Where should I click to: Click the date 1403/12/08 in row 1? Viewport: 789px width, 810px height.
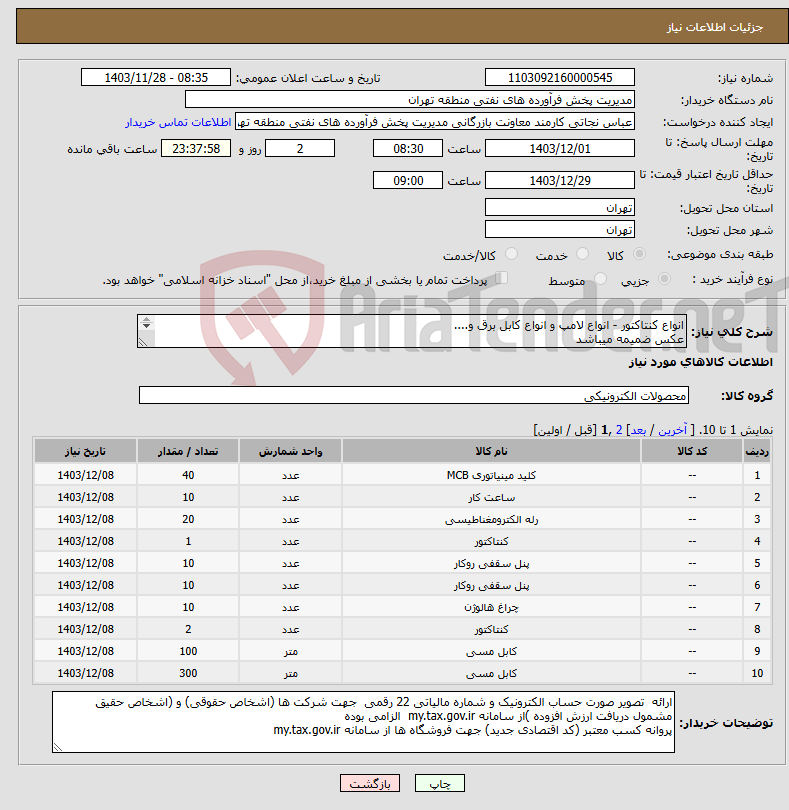(86, 475)
